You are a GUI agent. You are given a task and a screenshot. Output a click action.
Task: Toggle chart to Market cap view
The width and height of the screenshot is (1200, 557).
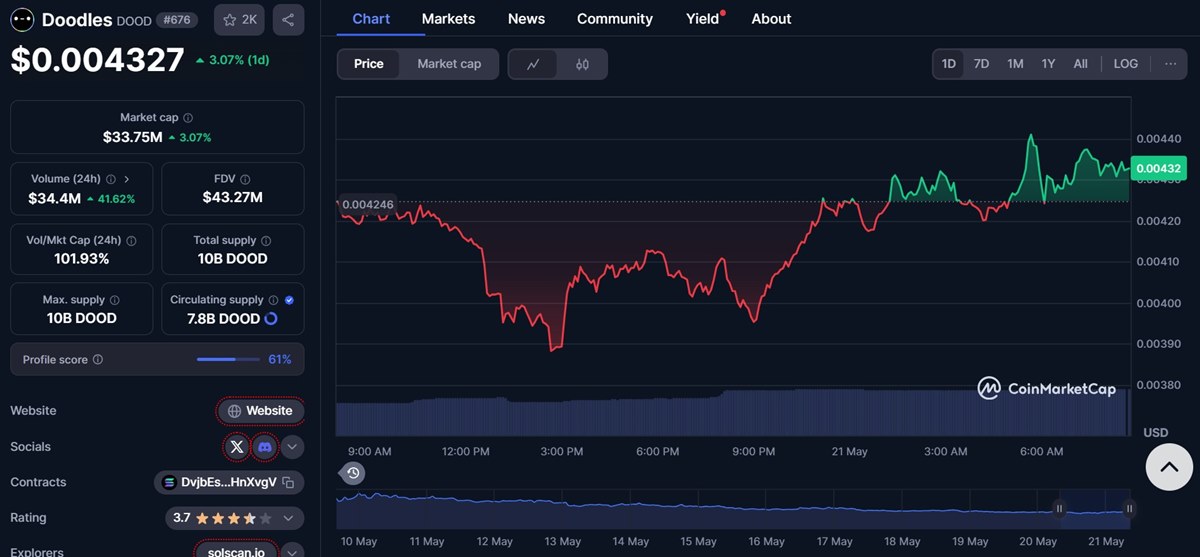(x=449, y=64)
